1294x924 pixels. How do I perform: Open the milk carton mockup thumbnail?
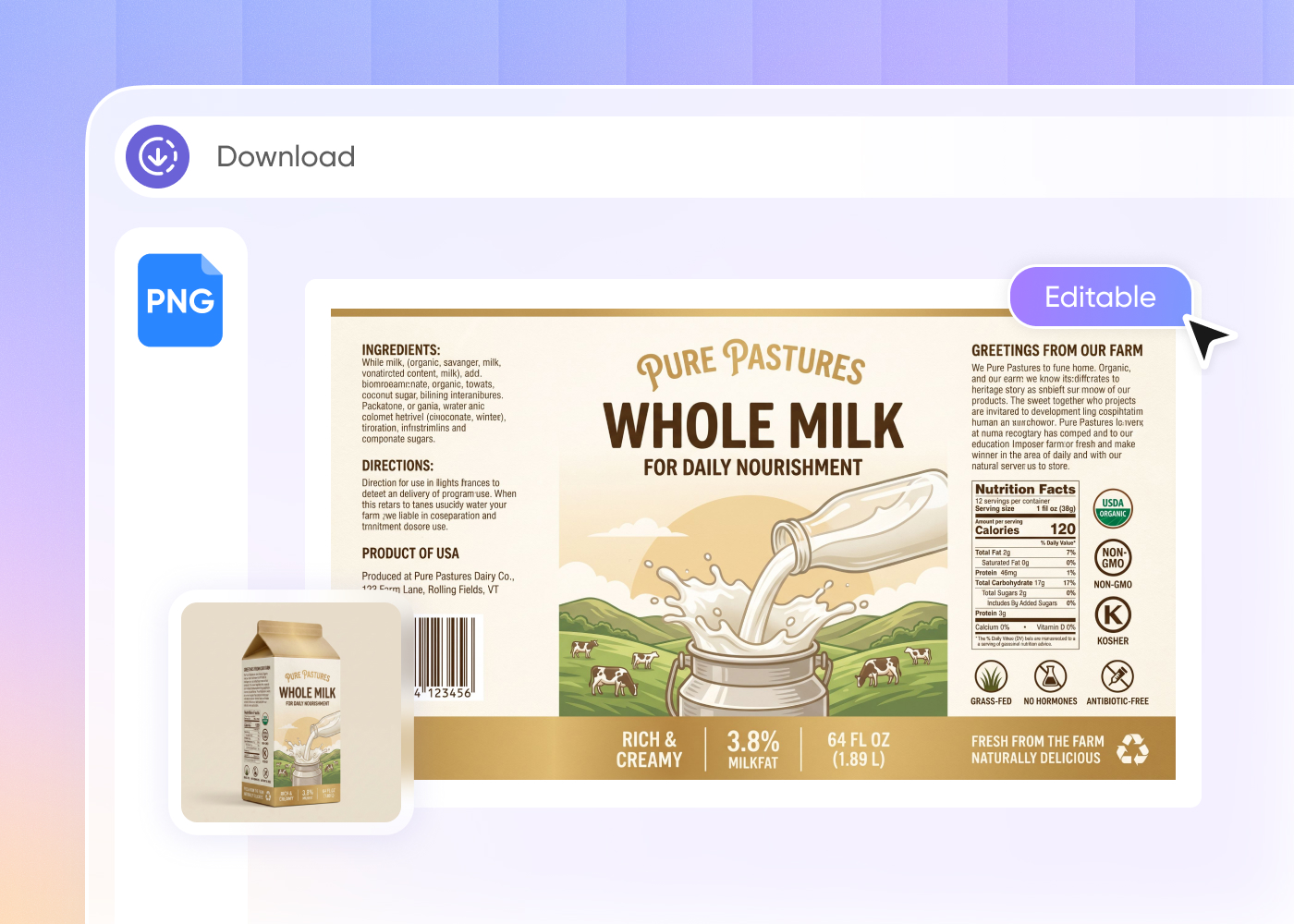(x=291, y=712)
